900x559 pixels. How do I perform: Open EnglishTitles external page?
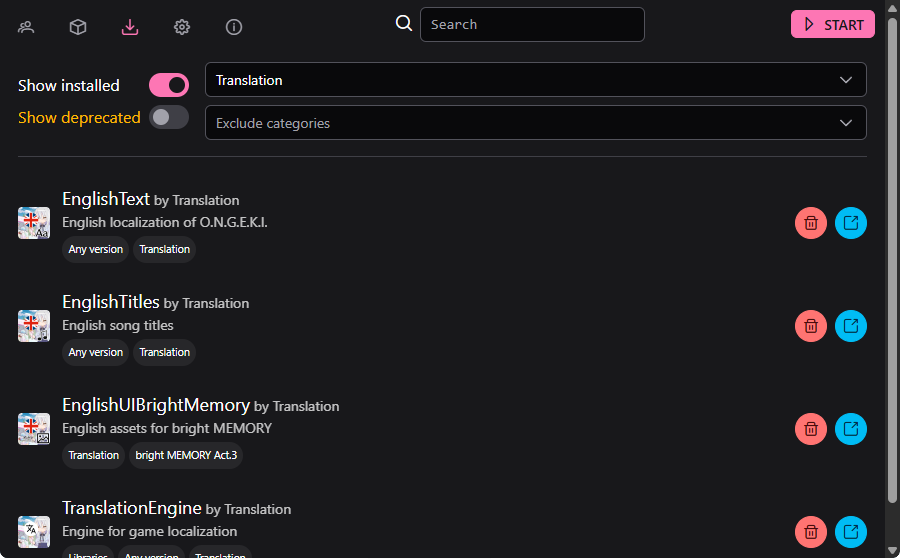tap(851, 326)
